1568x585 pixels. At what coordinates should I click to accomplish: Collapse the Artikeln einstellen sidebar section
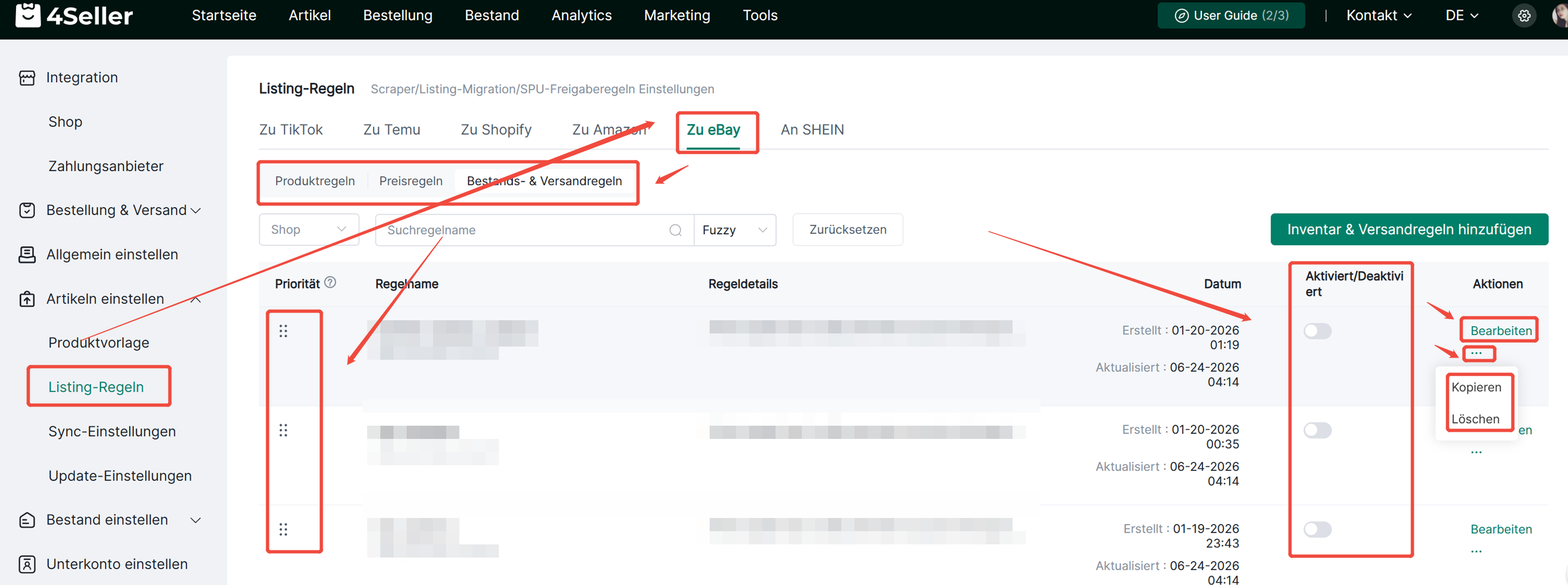click(195, 299)
